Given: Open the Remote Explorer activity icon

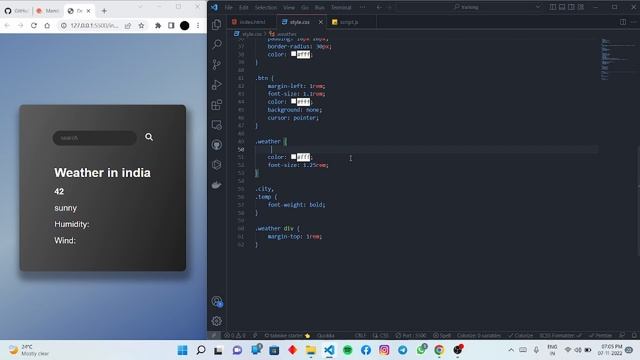Looking at the screenshot, I should pos(217,125).
